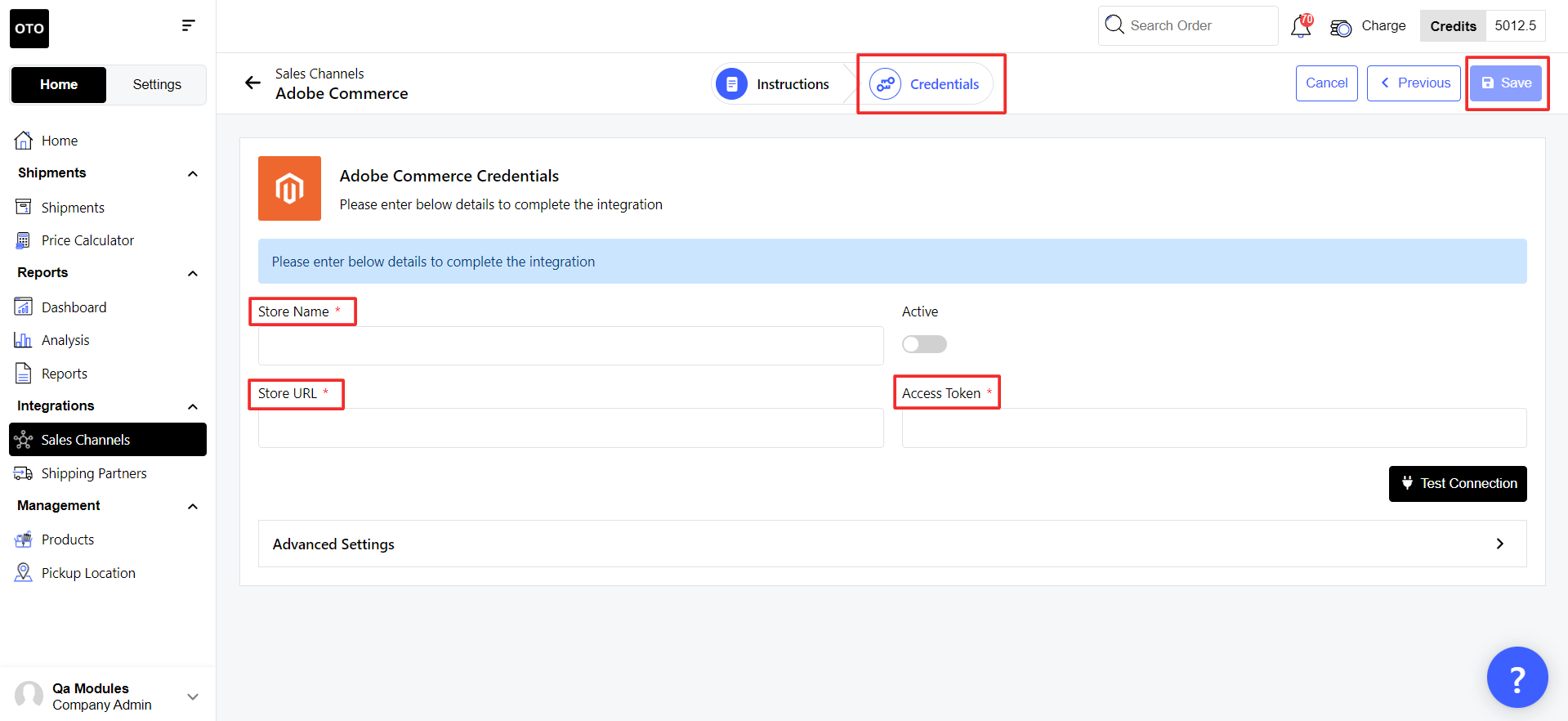Collapse the Management section
The image size is (1568, 721).
(x=193, y=506)
